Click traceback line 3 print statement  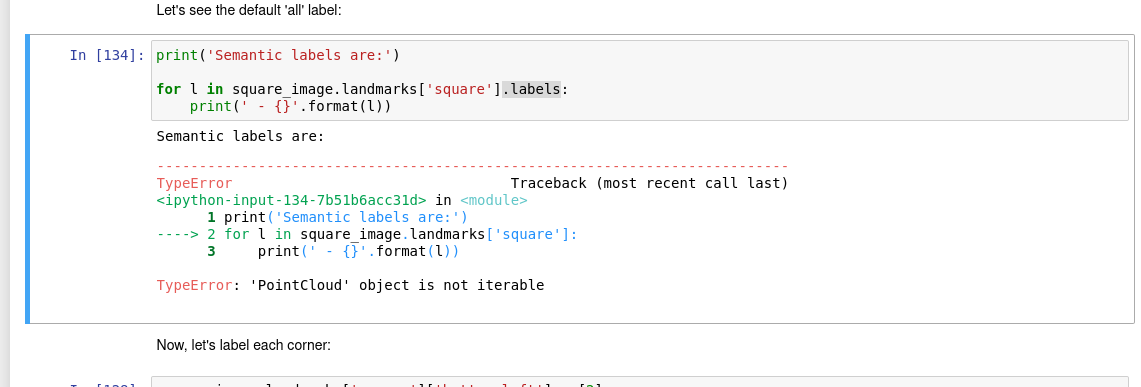click(x=333, y=252)
